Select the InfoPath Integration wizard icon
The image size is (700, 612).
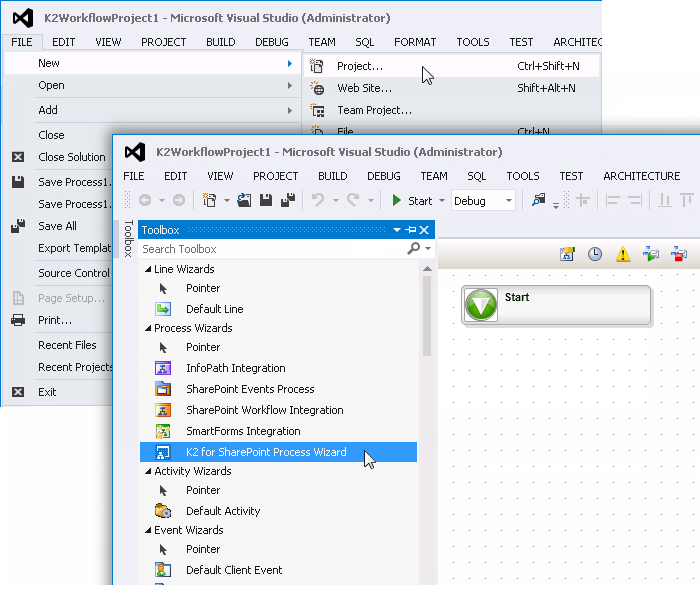pos(163,368)
